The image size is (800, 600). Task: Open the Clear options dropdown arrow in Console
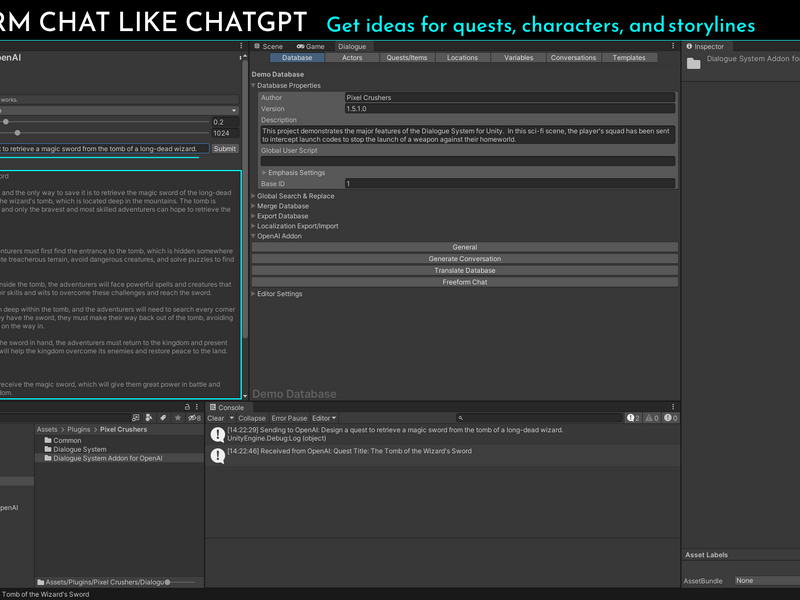[x=232, y=418]
